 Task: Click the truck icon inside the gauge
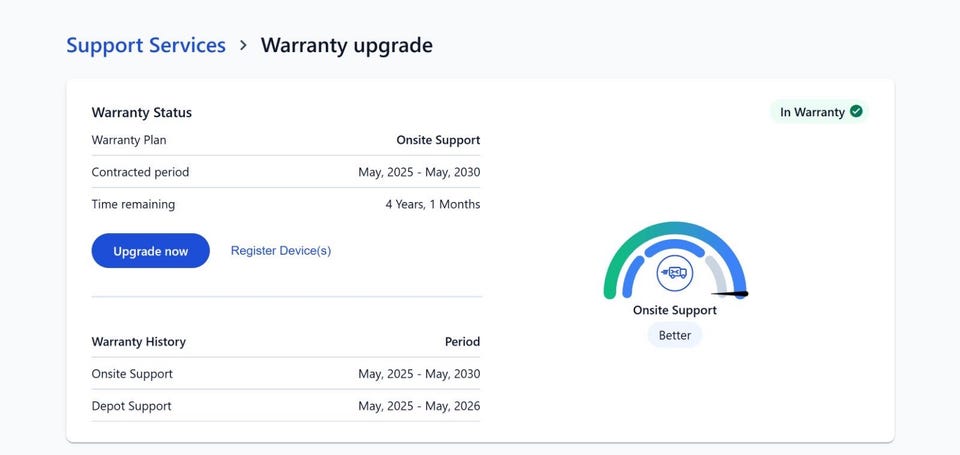(x=675, y=272)
